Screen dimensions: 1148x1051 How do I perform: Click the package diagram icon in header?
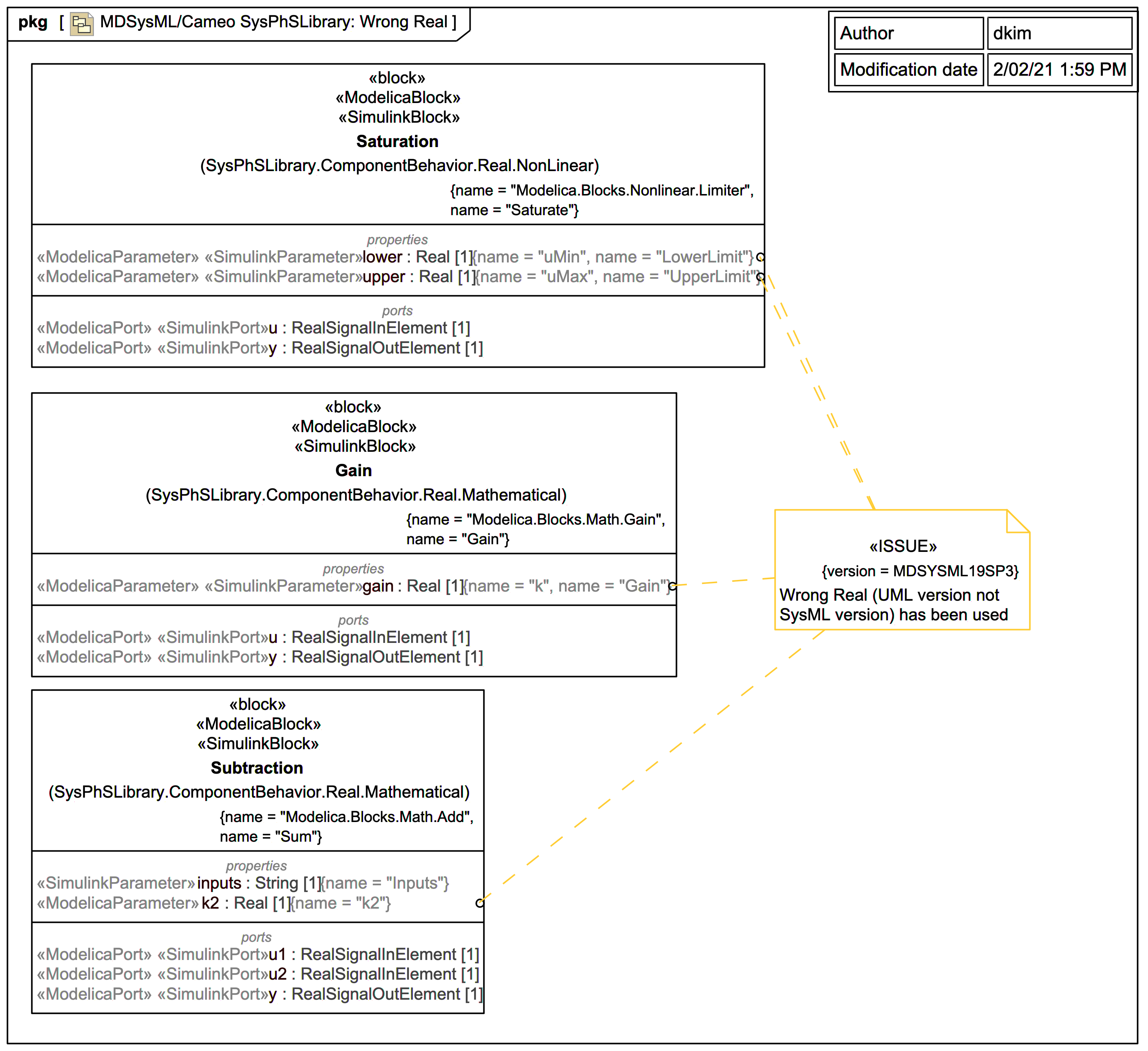click(x=82, y=23)
